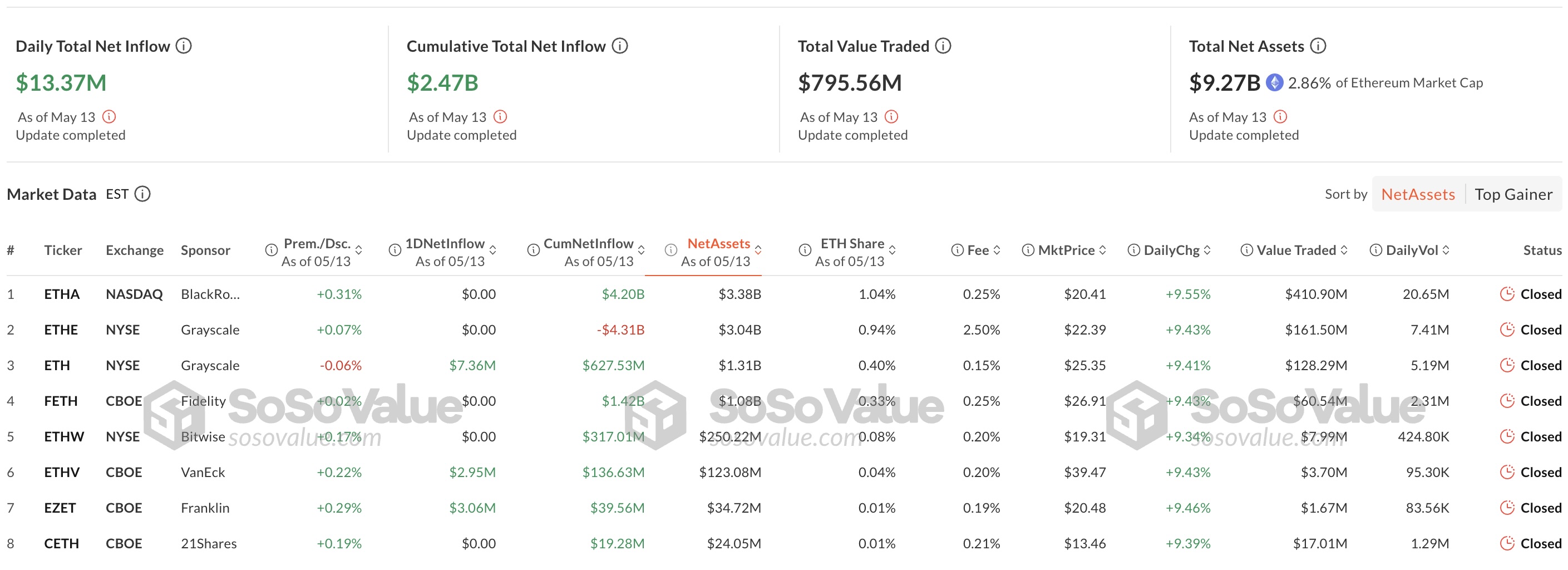The height and width of the screenshot is (570, 1568).
Task: Click the clock status icon in EZET row
Action: 1507,507
